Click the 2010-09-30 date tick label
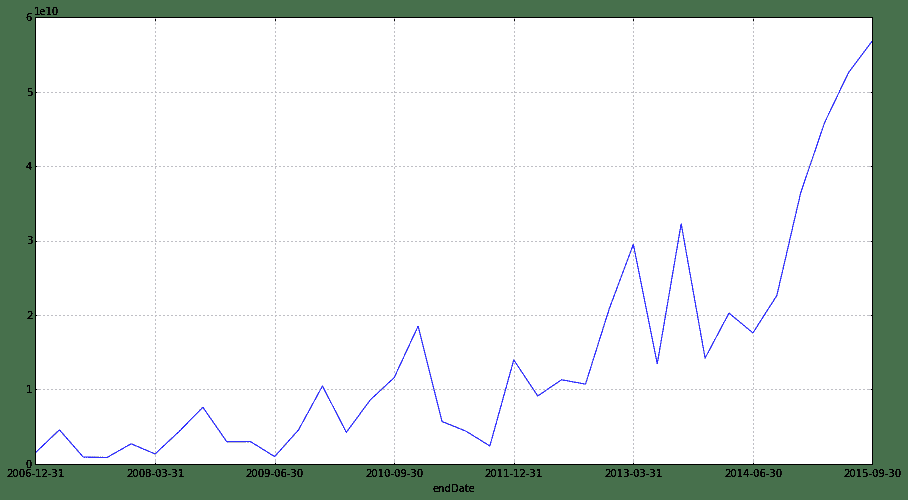Viewport: 908px width, 500px height. tap(394, 474)
